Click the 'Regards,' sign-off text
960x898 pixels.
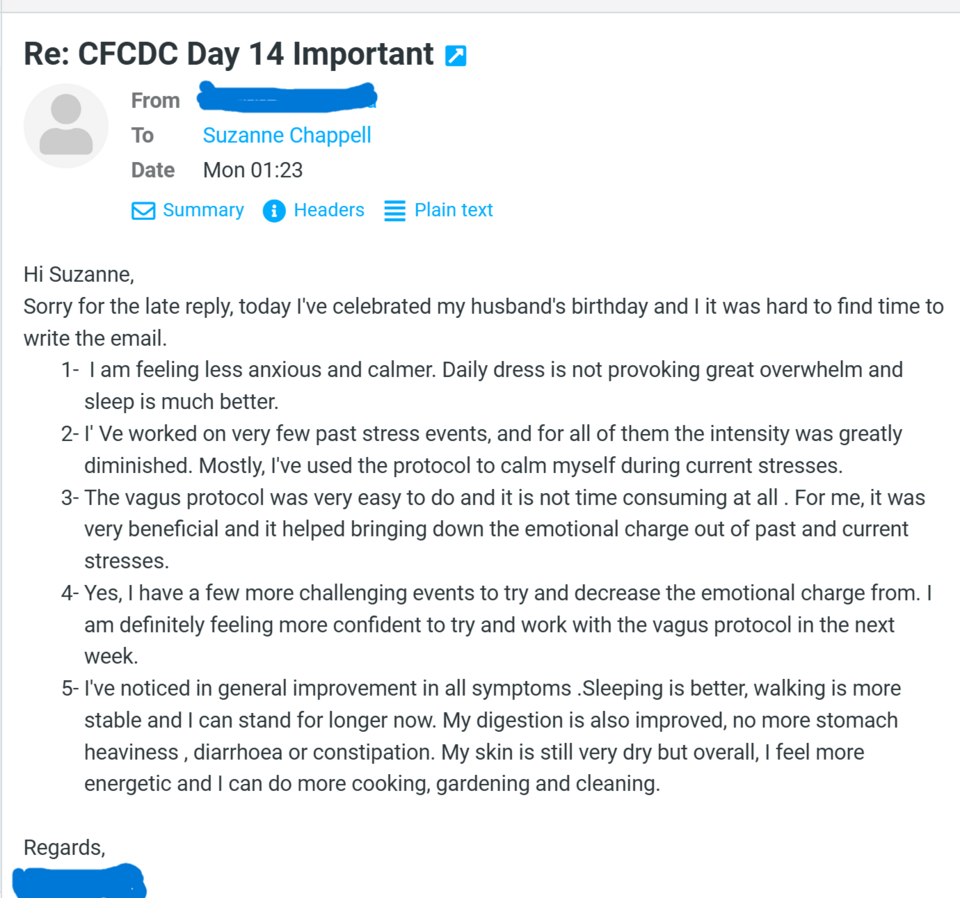pyautogui.click(x=64, y=848)
